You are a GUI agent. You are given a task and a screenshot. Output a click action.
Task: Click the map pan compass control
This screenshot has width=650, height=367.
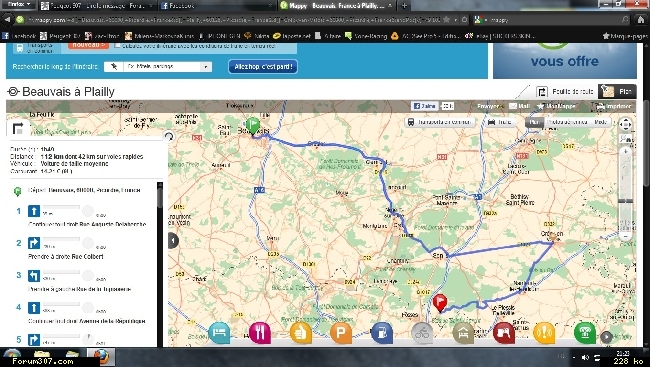(x=625, y=124)
